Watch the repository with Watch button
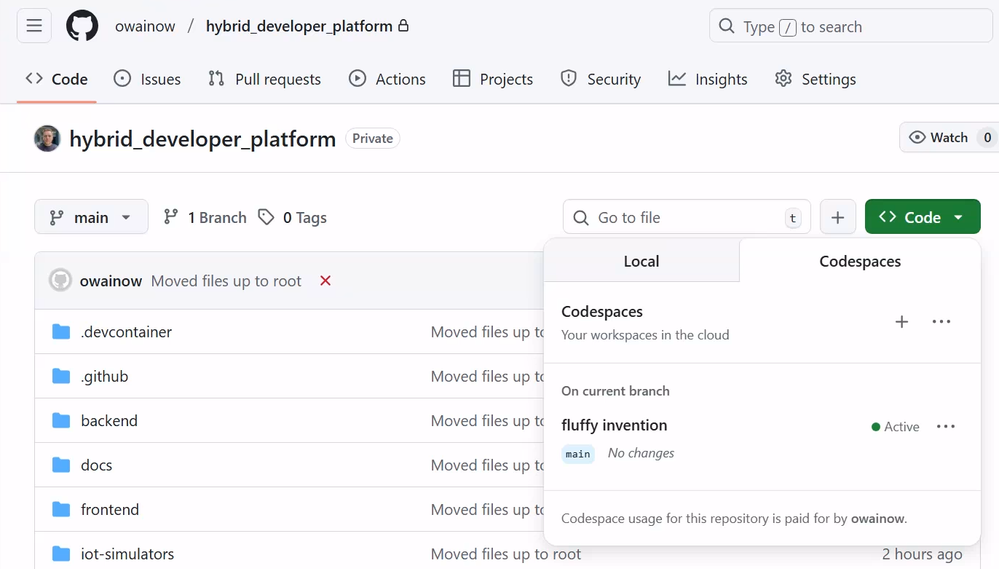 tap(939, 138)
